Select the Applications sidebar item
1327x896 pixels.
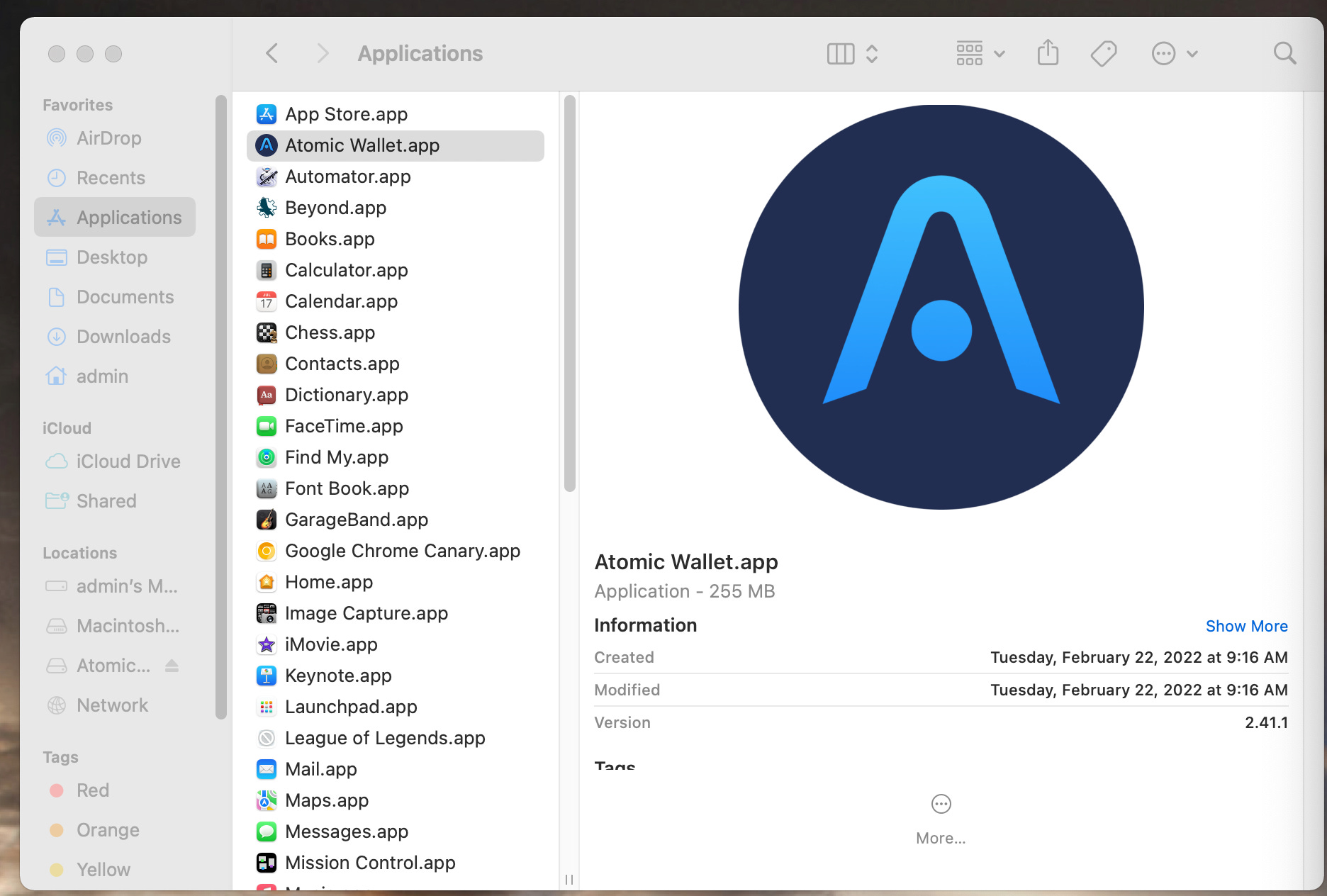(x=115, y=218)
